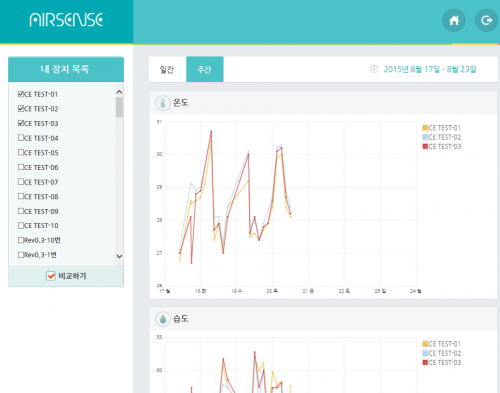Tick the CE TEST-06 checkbox
The height and width of the screenshot is (393, 500).
(x=21, y=167)
